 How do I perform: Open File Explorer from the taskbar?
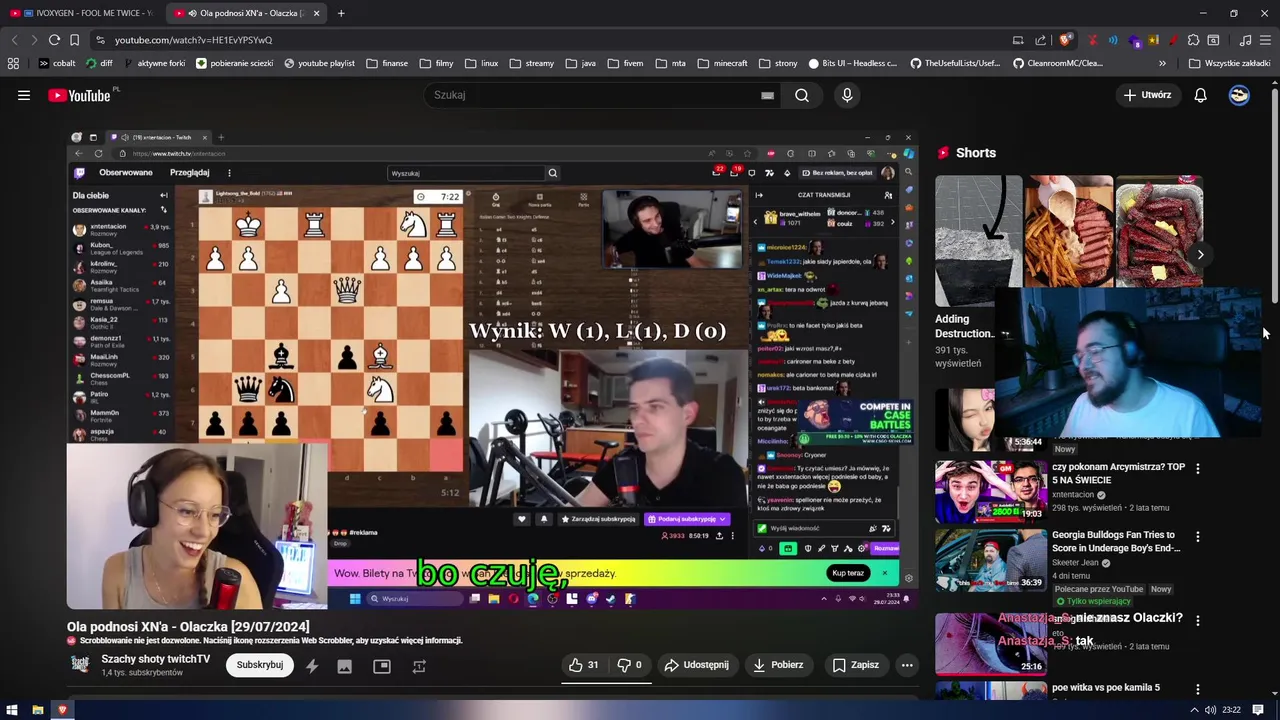click(x=37, y=710)
